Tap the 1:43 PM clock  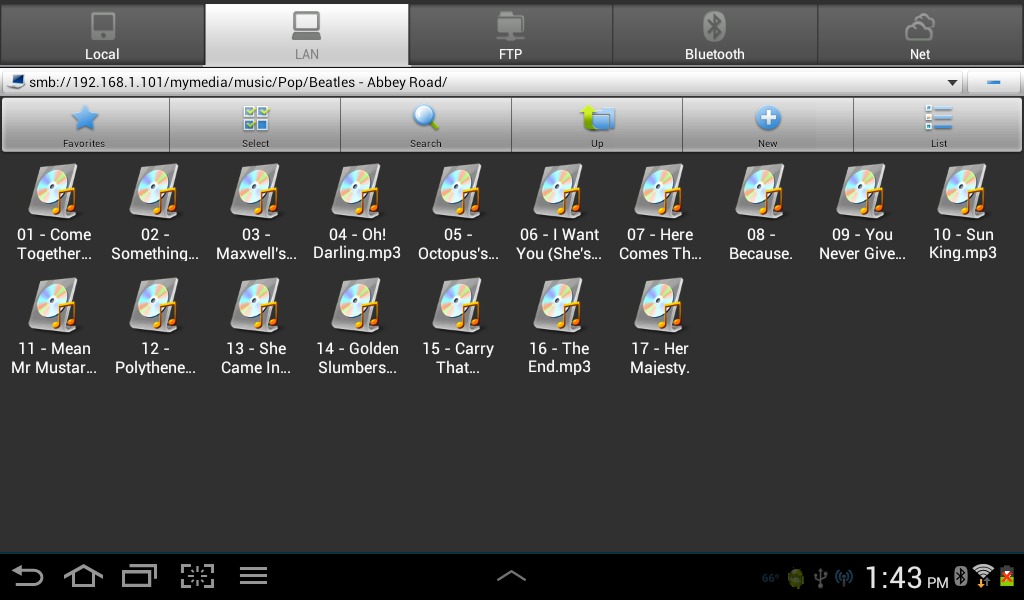pyautogui.click(x=906, y=577)
